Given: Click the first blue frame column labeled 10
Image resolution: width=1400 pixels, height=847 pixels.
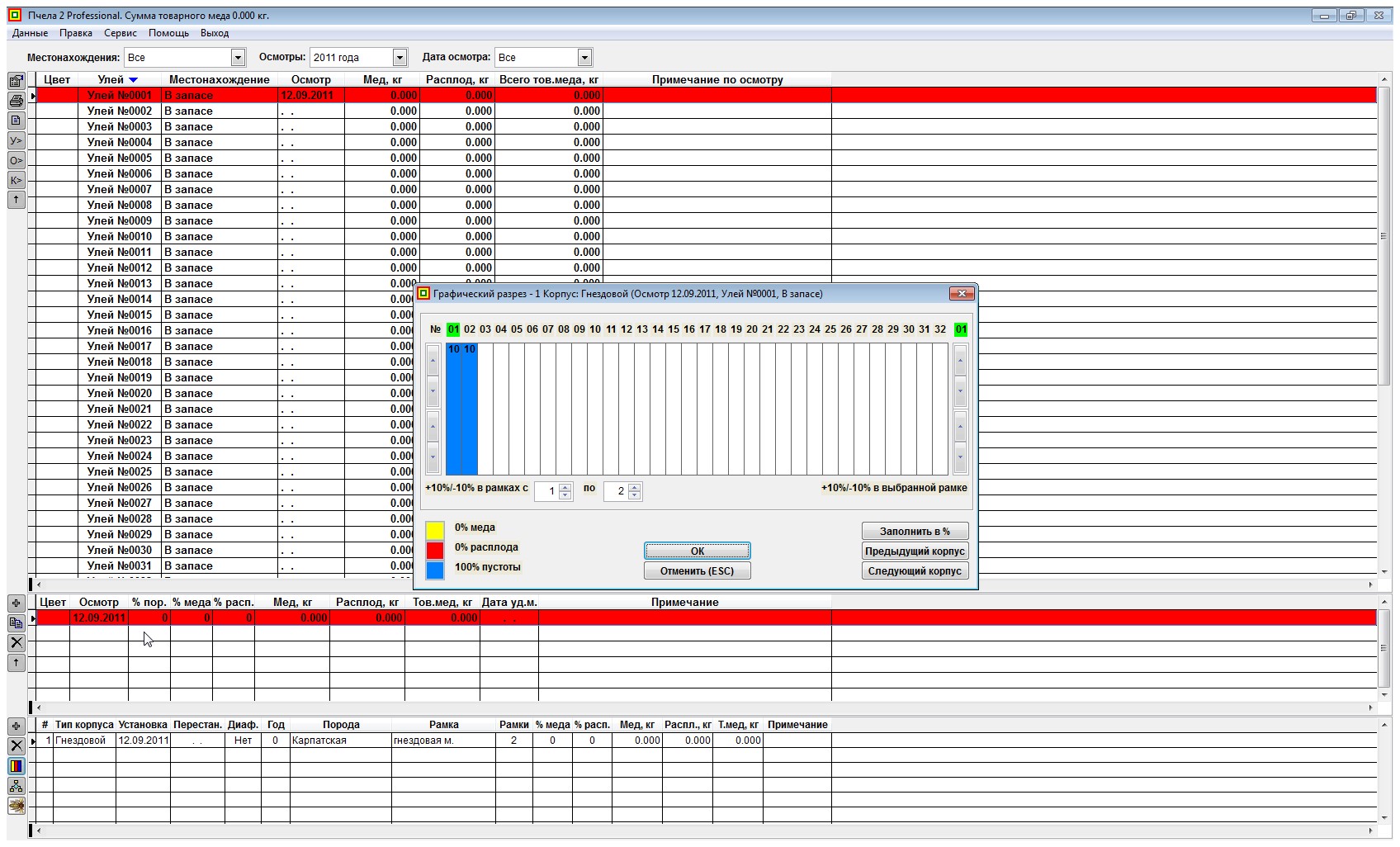Looking at the screenshot, I should (x=454, y=409).
